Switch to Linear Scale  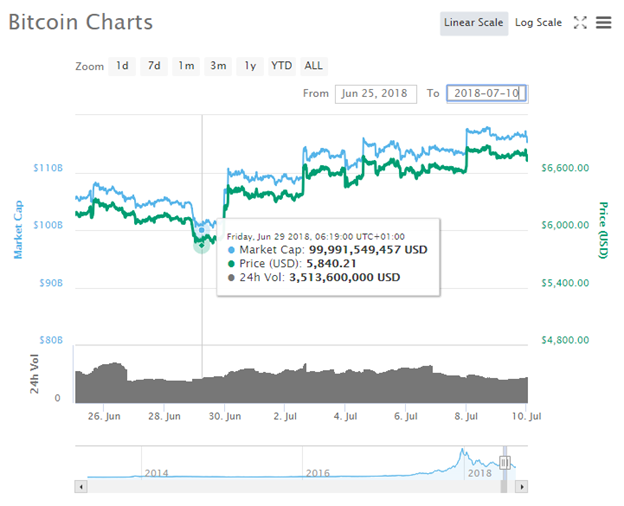[x=474, y=23]
